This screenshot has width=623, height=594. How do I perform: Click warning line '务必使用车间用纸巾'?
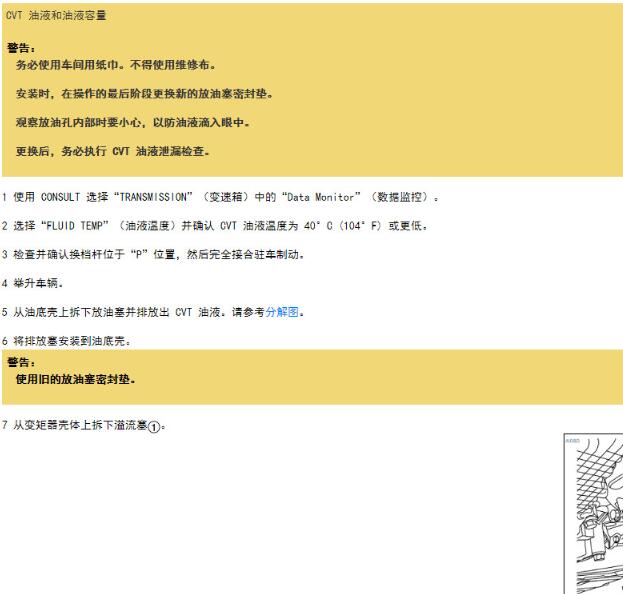68,65
